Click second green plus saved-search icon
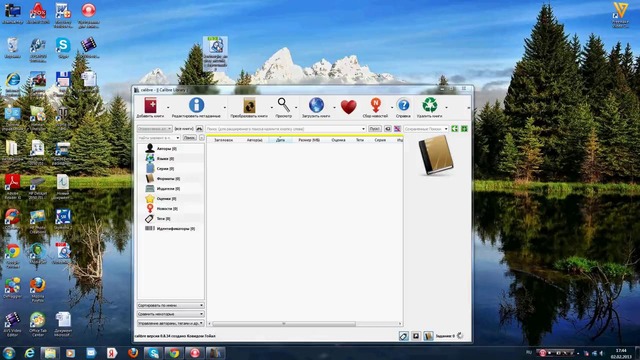Screen dimensions: 640x360 click(x=464, y=129)
